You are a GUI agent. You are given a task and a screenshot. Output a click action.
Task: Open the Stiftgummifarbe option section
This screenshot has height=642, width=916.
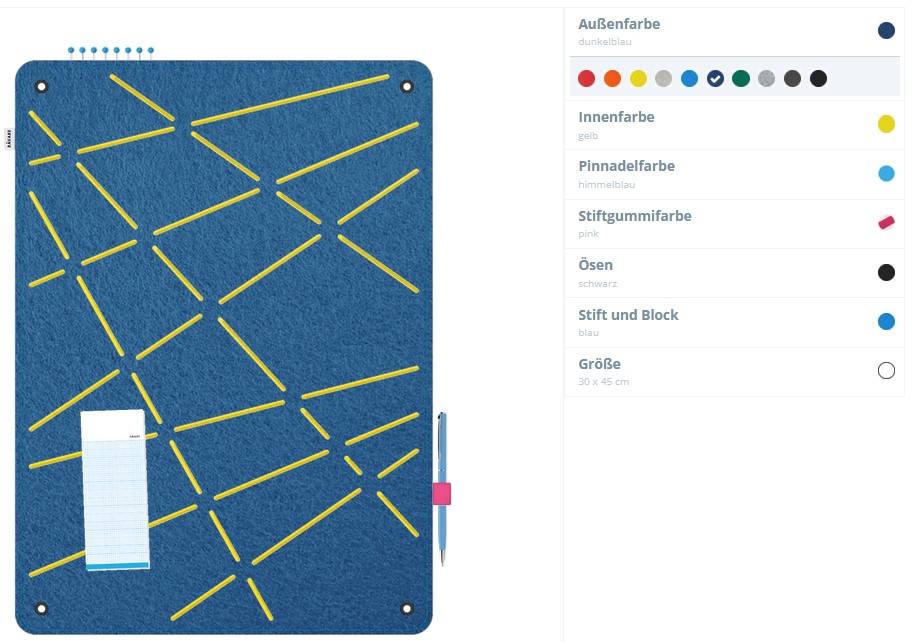[734, 224]
